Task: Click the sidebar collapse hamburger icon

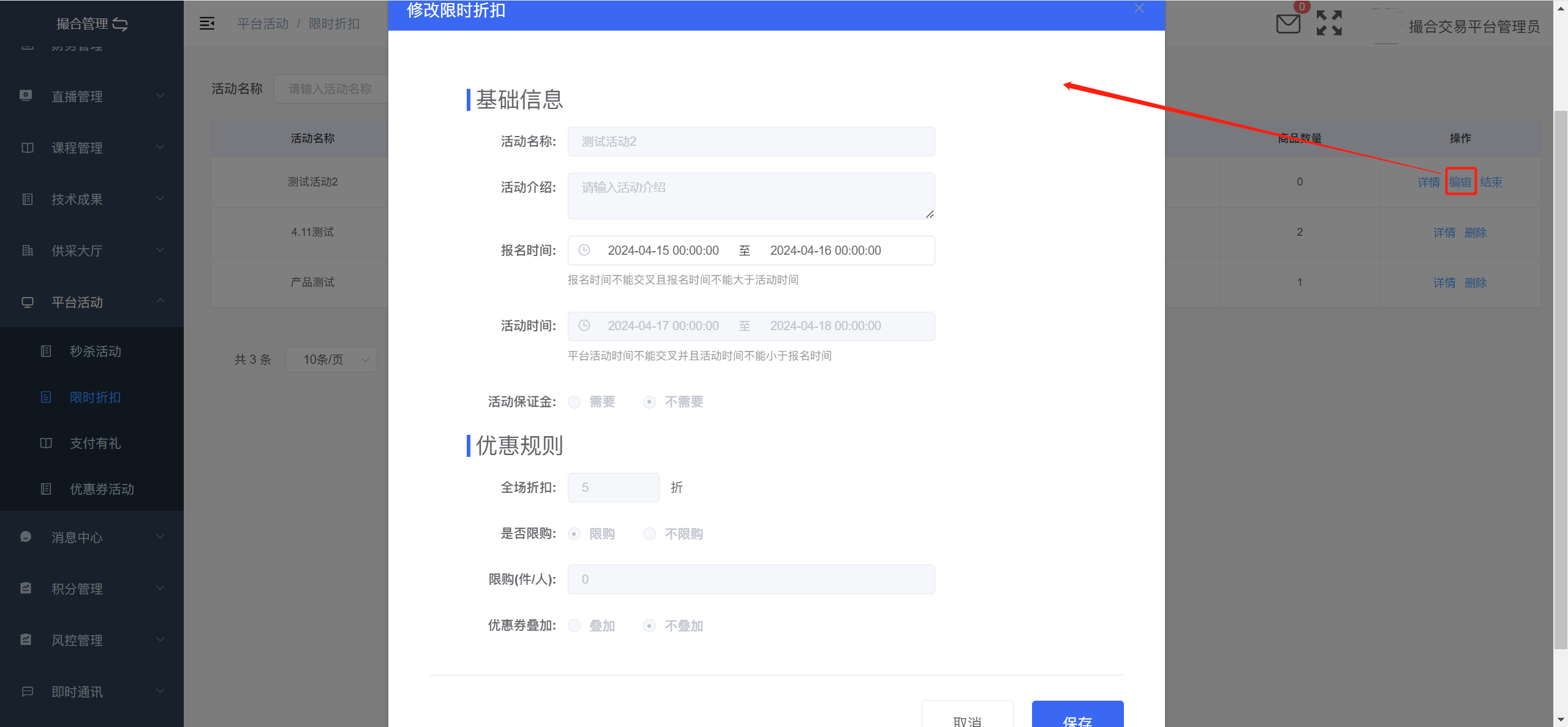Action: 207,23
